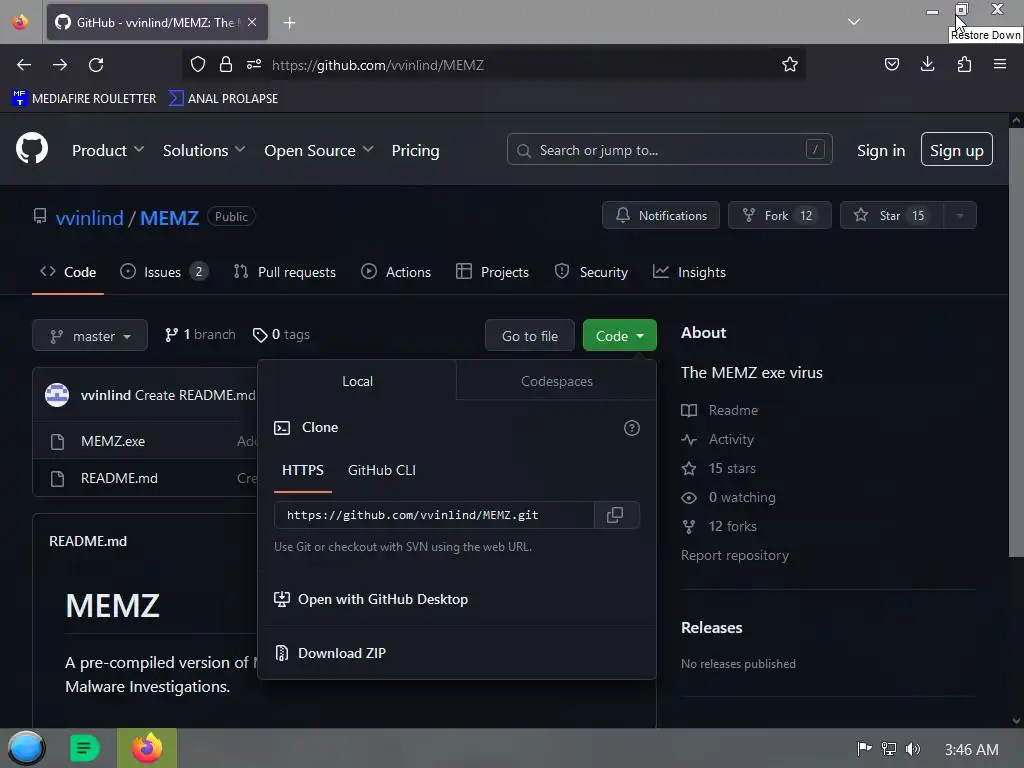The image size is (1024, 768).
Task: Click the padlock site security icon
Action: [226, 64]
